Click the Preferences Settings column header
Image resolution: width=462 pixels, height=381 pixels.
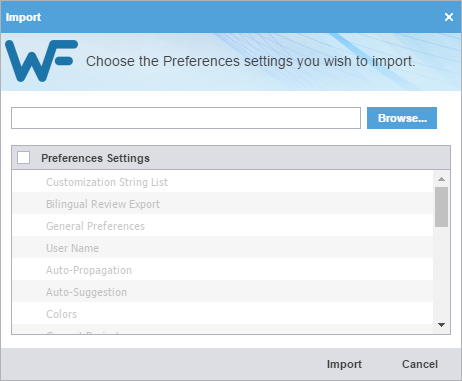pos(96,158)
